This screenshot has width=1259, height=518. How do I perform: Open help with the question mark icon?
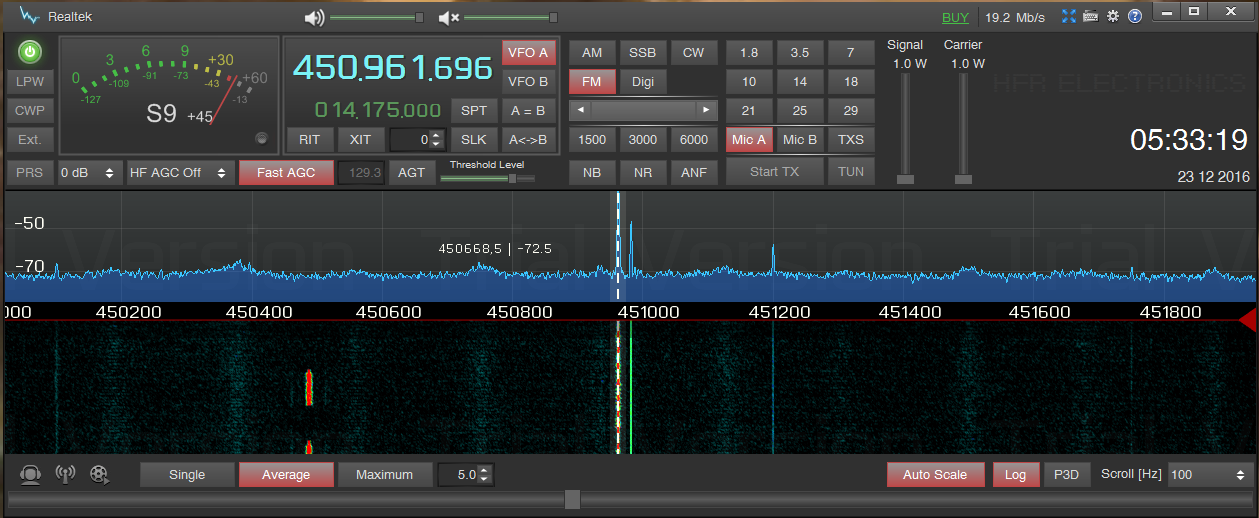[x=1135, y=17]
